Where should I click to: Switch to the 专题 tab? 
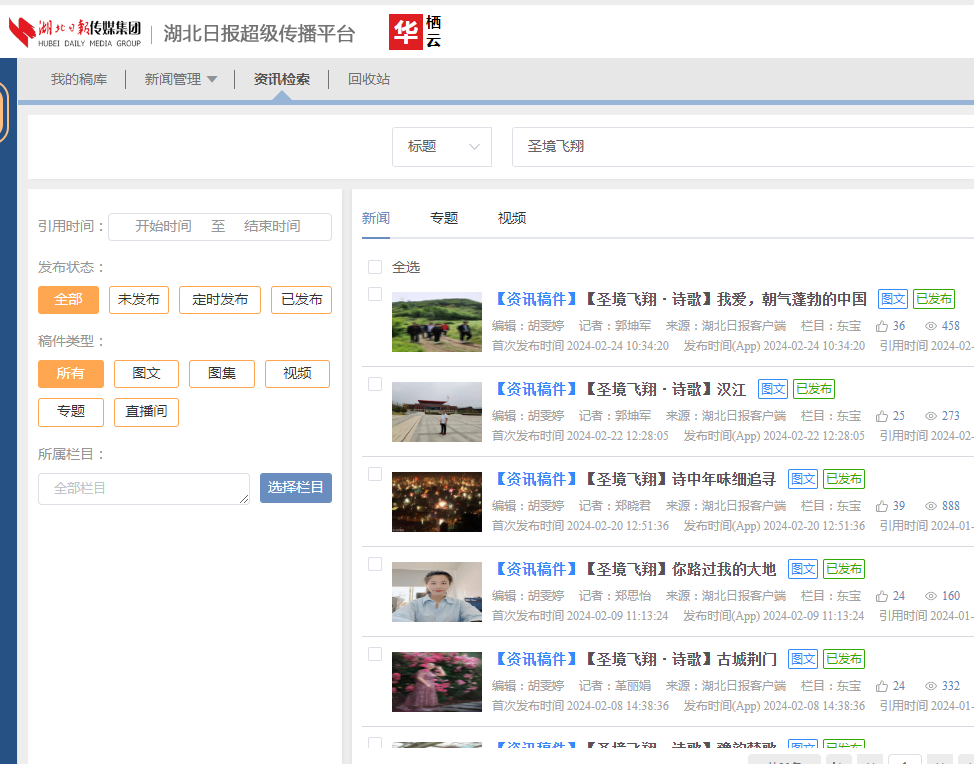click(x=444, y=218)
